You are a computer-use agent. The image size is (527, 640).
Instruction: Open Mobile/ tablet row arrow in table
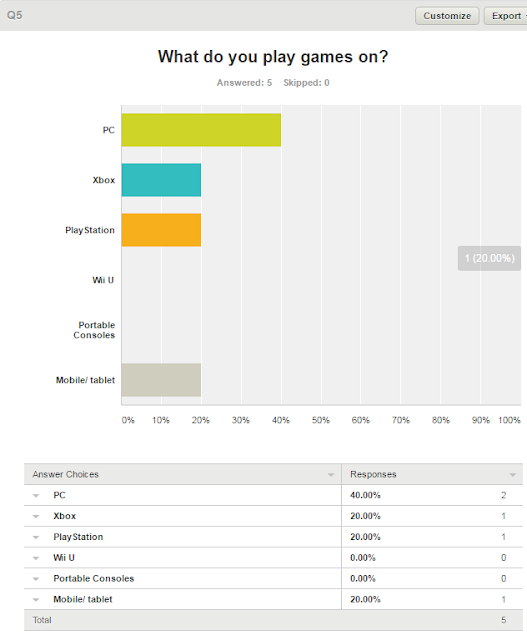coord(36,600)
